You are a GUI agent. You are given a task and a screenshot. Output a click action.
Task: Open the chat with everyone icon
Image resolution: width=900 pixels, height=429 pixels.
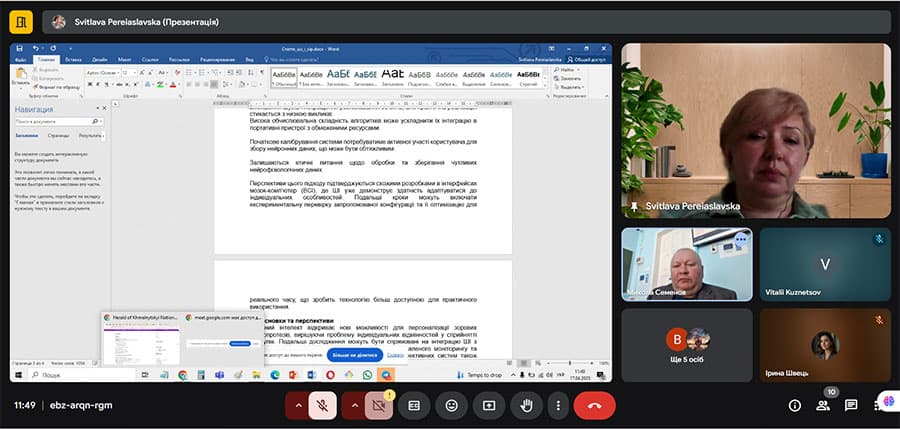point(851,405)
